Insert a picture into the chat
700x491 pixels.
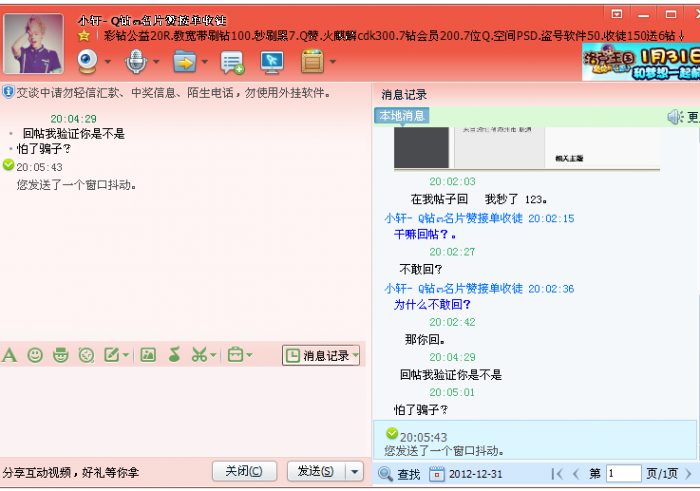tap(148, 355)
